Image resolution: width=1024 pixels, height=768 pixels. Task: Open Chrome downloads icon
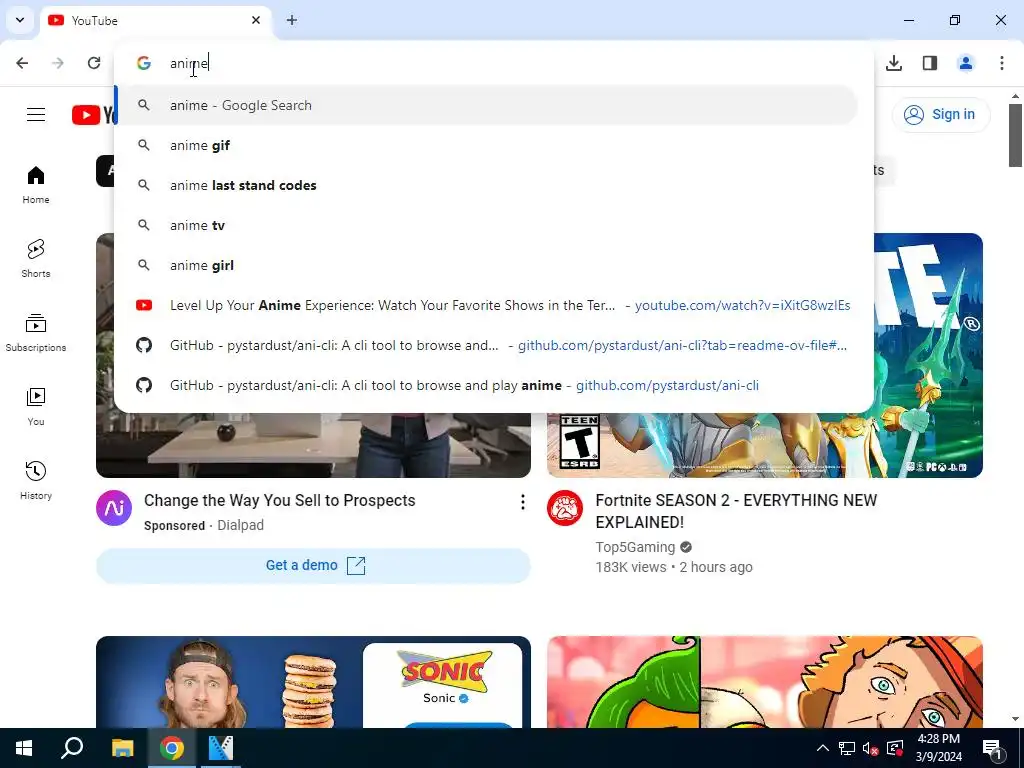pos(894,63)
